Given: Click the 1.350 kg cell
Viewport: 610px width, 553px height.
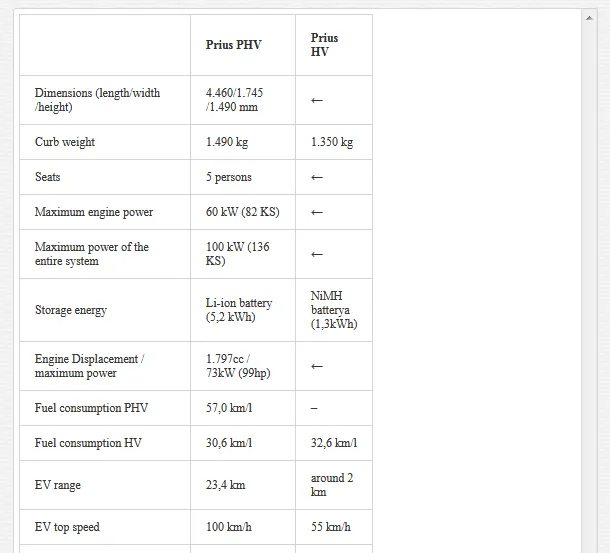Looking at the screenshot, I should 332,142.
